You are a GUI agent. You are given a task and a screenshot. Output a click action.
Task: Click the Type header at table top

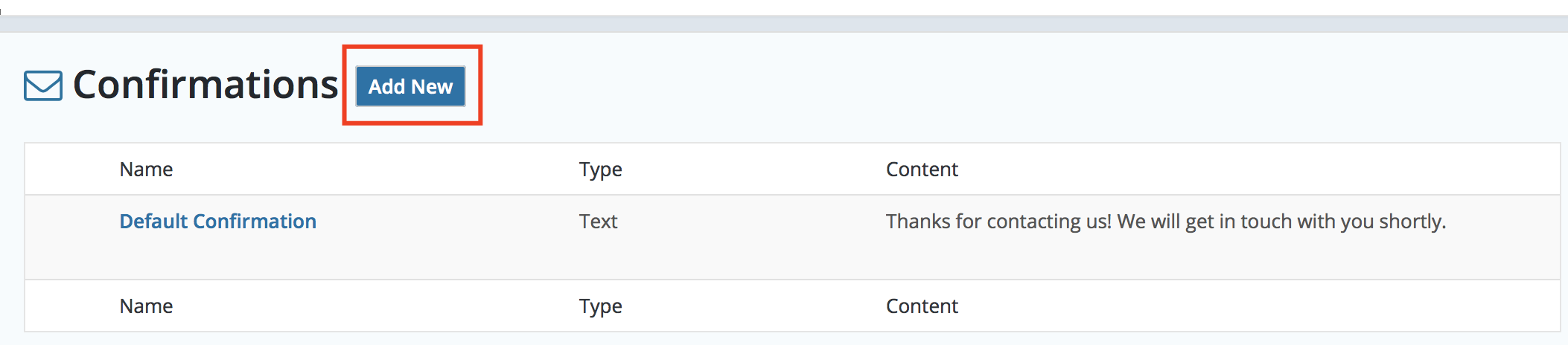click(x=600, y=170)
